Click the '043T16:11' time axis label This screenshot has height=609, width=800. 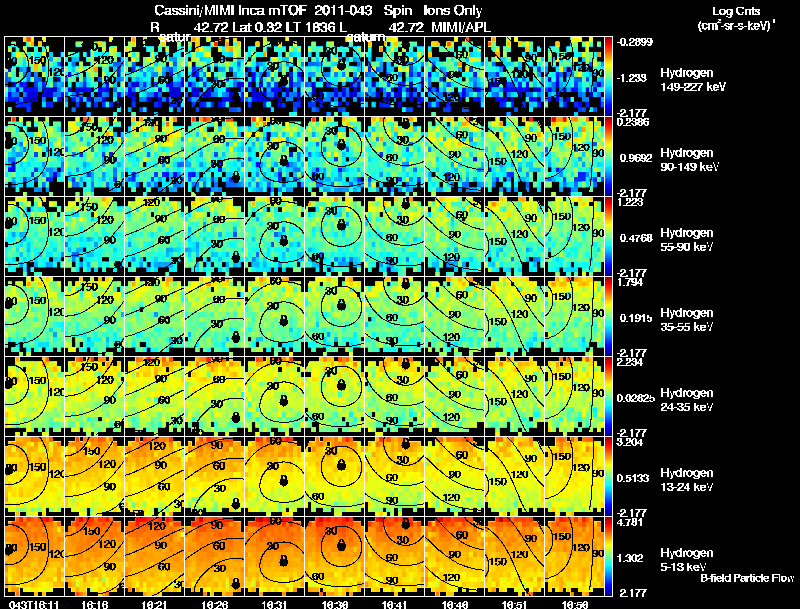point(34,604)
